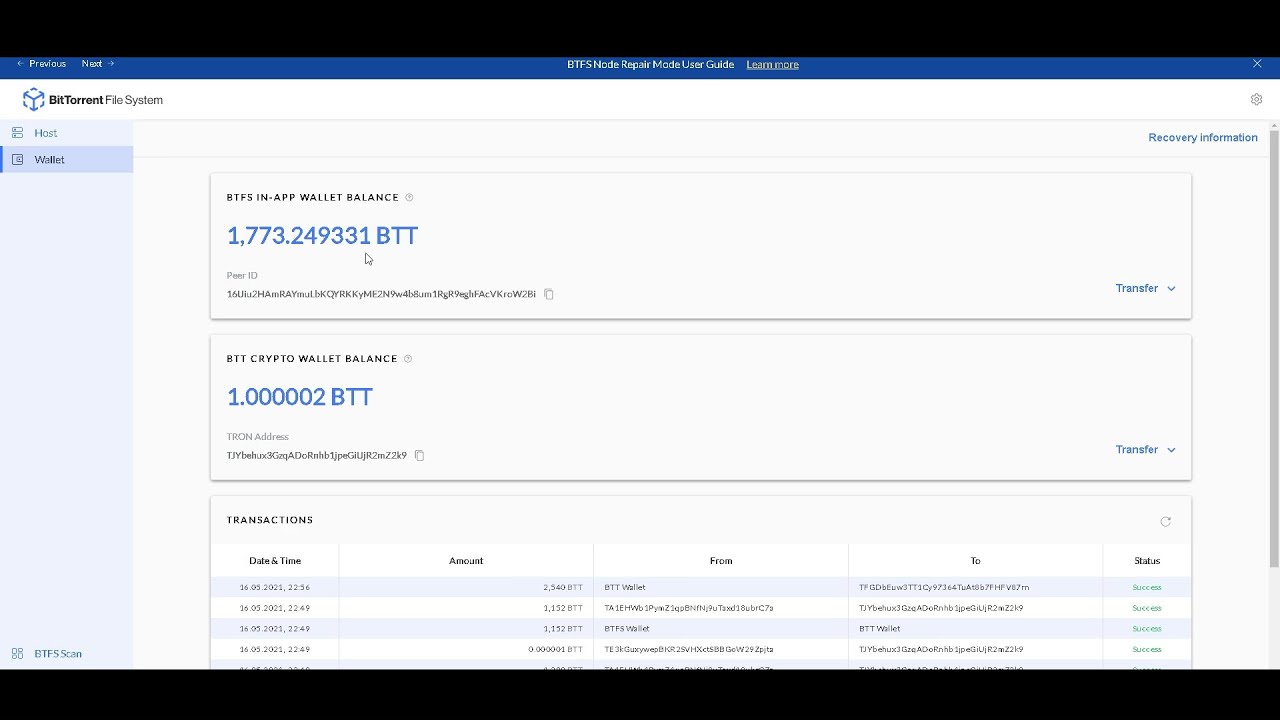Click the Status column header
1280x720 pixels.
tap(1147, 561)
